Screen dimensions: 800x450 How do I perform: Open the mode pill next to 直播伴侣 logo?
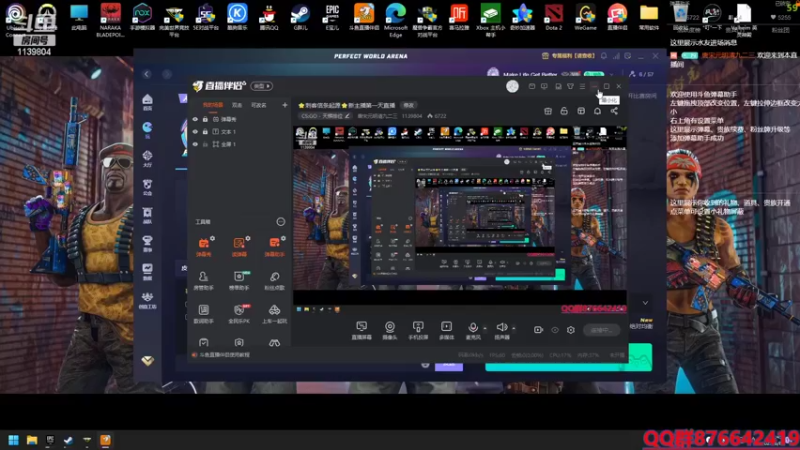[261, 86]
